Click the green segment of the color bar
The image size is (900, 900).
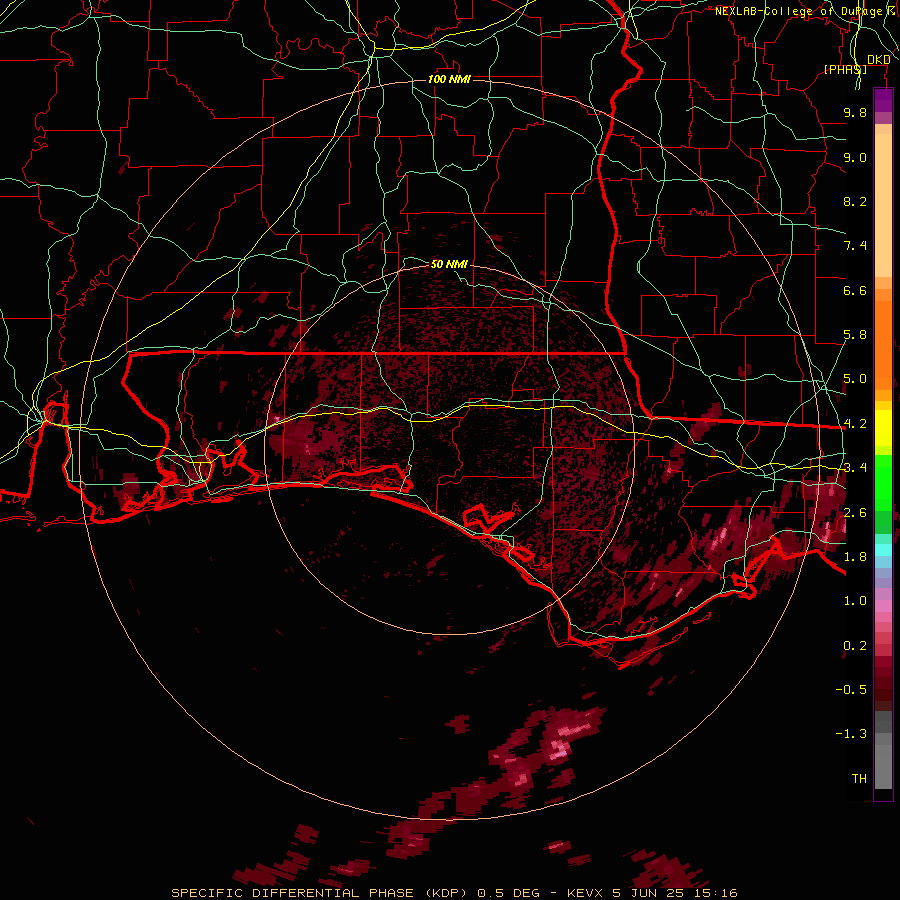[x=883, y=494]
